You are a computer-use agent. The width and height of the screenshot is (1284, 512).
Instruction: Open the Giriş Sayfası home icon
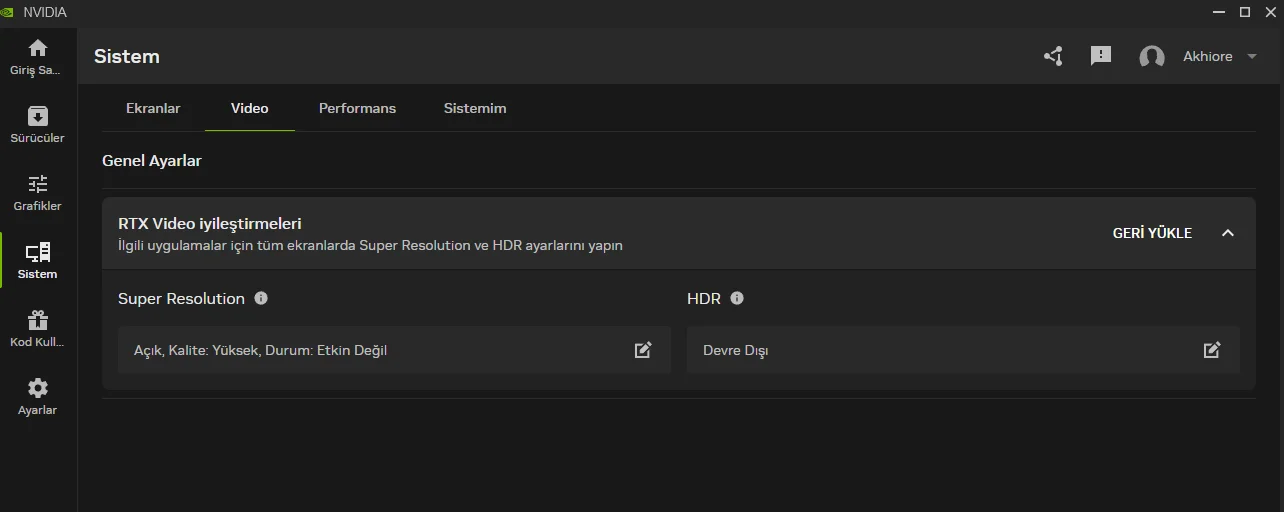[x=38, y=48]
